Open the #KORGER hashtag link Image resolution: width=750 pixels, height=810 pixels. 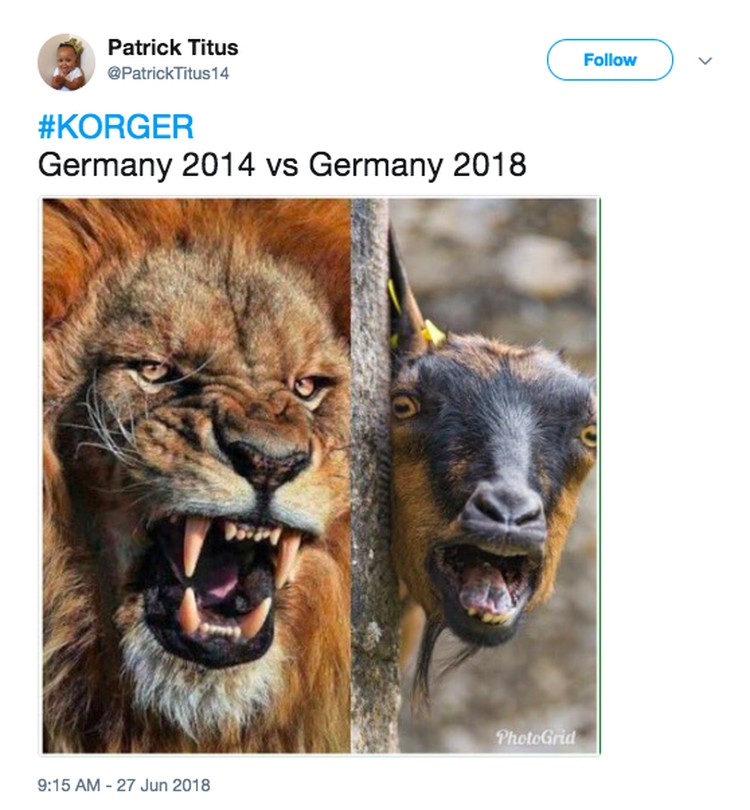[x=116, y=127]
